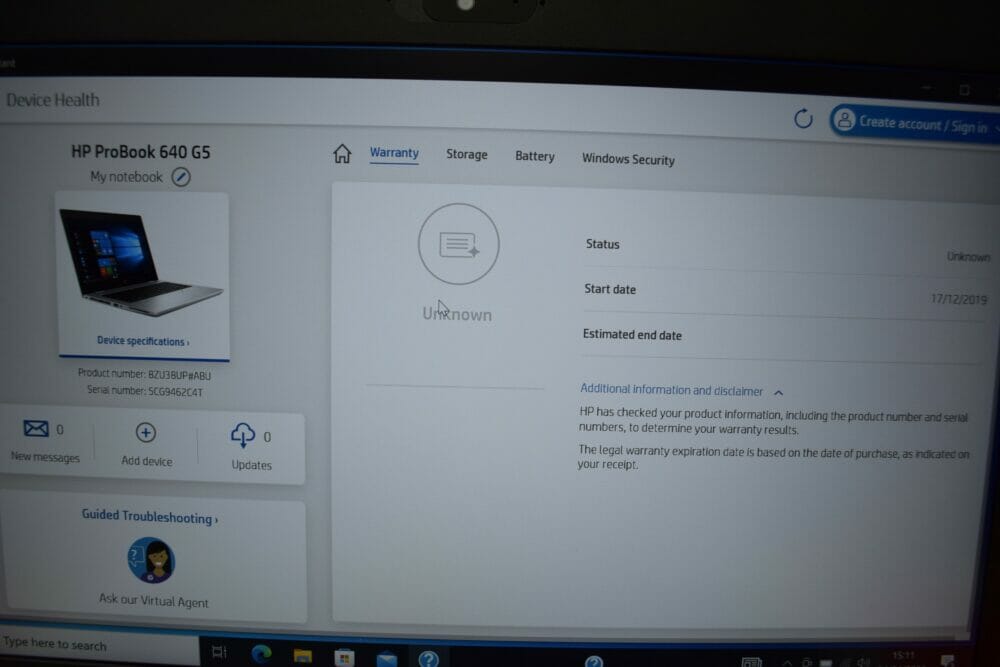Screen dimensions: 1000x667
Task: Launch Microsoft Edge from the taskbar
Action: coord(261,654)
